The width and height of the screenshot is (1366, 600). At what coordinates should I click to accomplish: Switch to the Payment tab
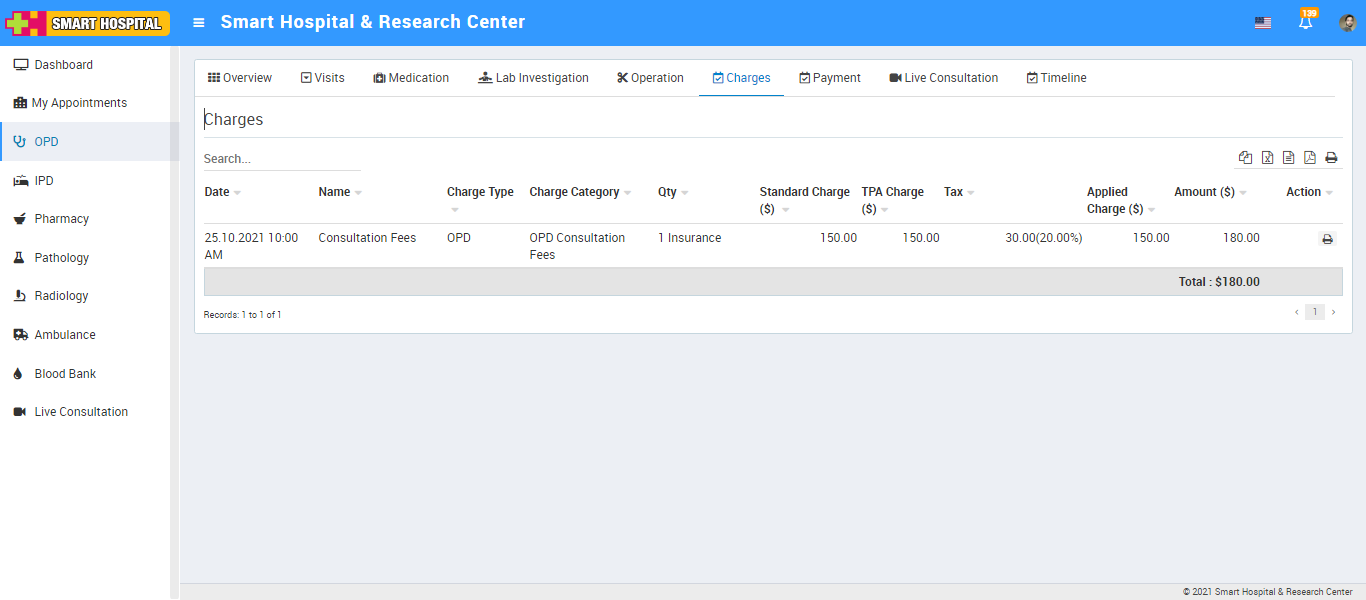829,78
